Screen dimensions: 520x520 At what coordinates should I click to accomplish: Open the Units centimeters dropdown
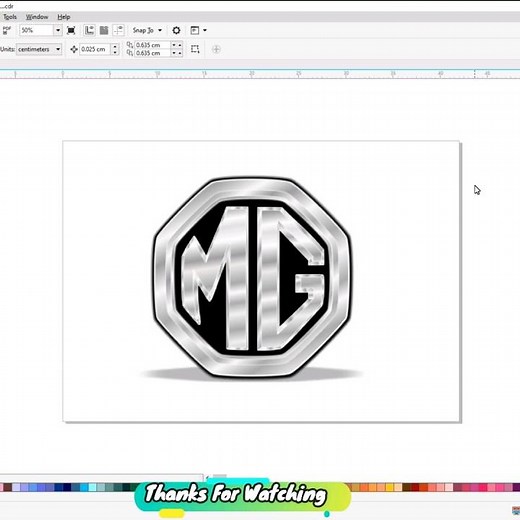coord(39,49)
